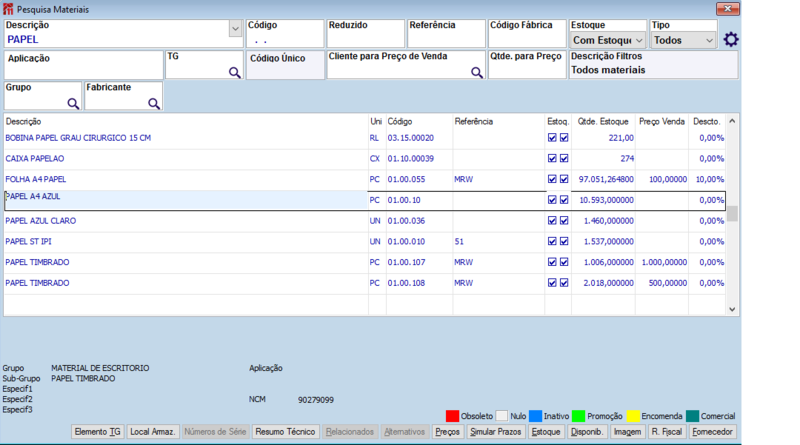Click the green Promoção color swatch
Image resolution: width=800 pixels, height=445 pixels.
tap(579, 416)
